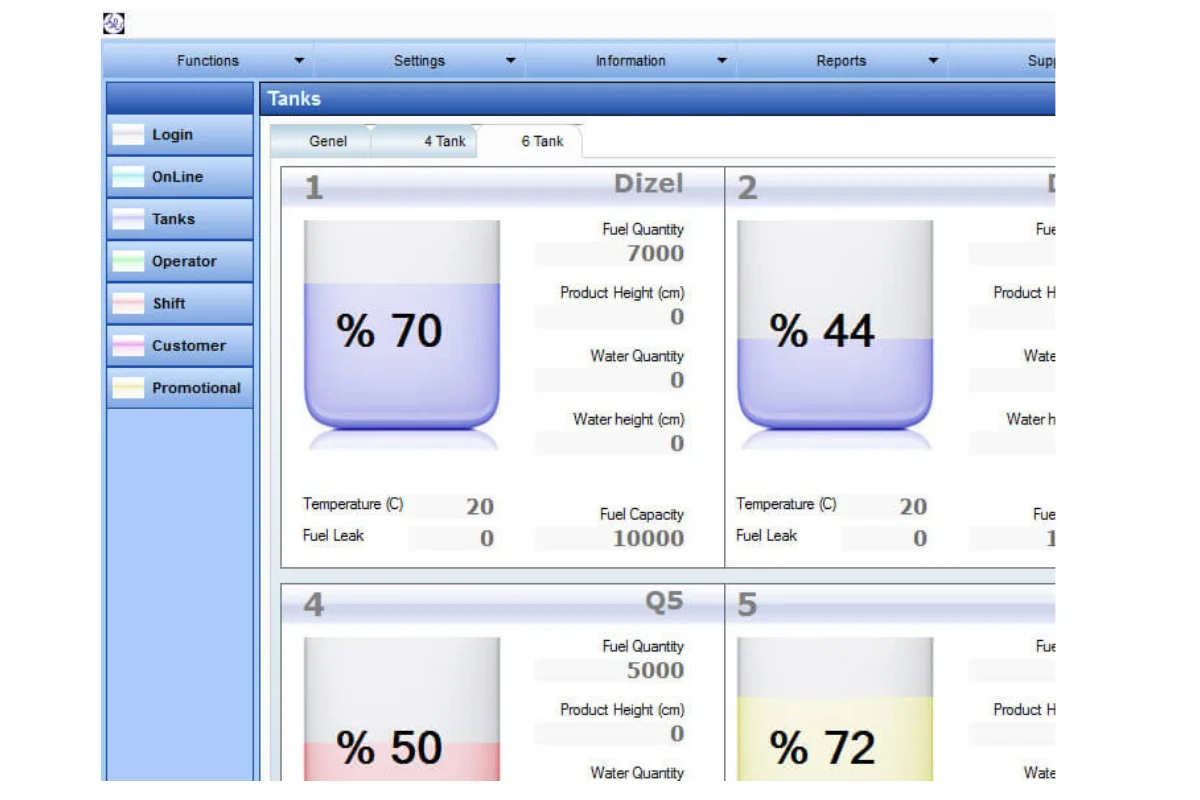Open the Reports menu
Screen dimensions: 1200x800
point(841,61)
